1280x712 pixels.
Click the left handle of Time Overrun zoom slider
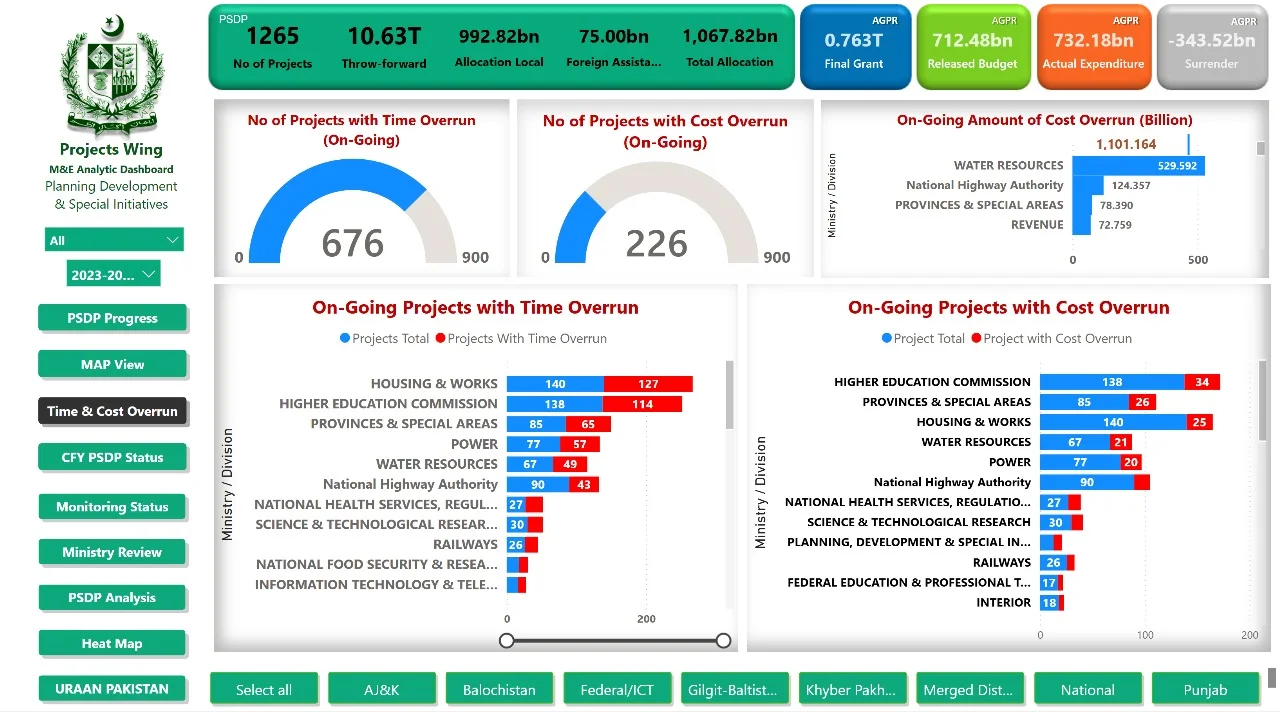tap(507, 640)
